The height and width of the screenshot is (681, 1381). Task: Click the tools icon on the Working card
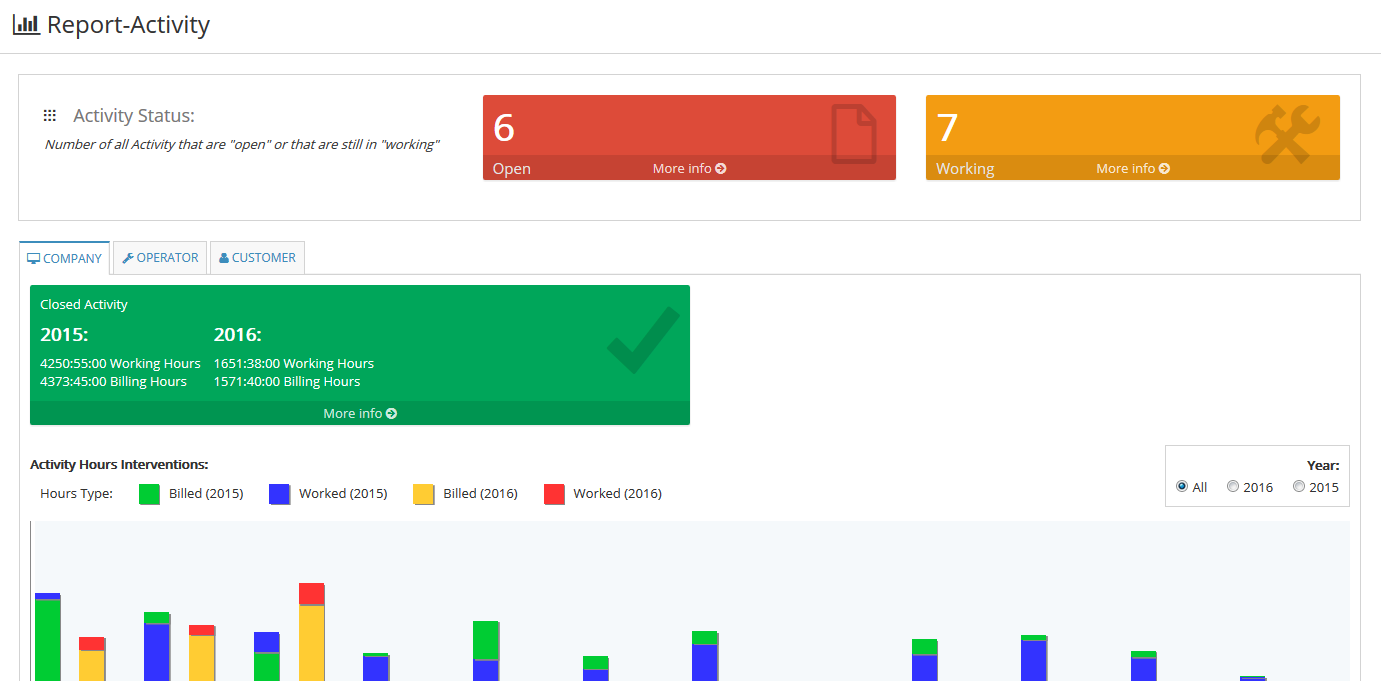point(1288,134)
